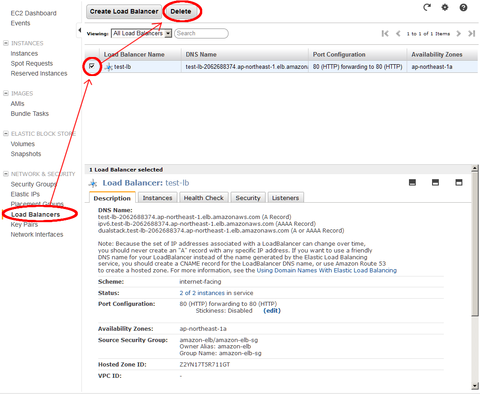Click the stickiness (edit) link
The image size is (480, 395).
pyautogui.click(x=272, y=311)
